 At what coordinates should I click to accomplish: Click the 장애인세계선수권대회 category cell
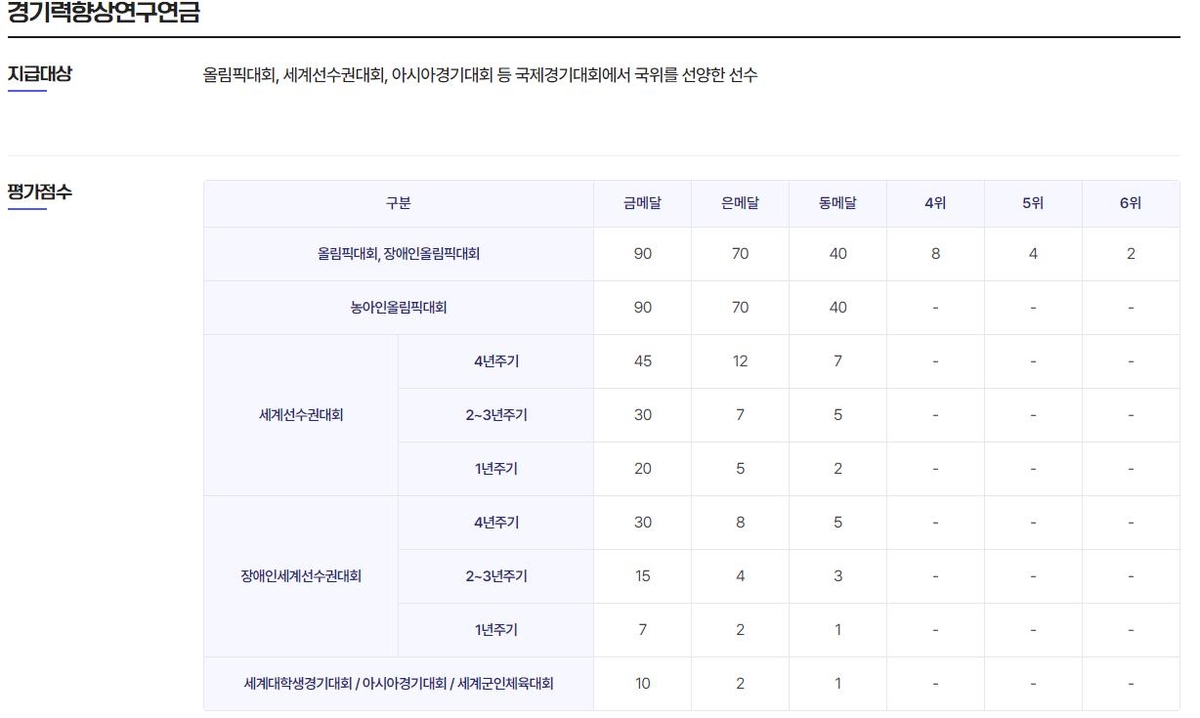301,576
